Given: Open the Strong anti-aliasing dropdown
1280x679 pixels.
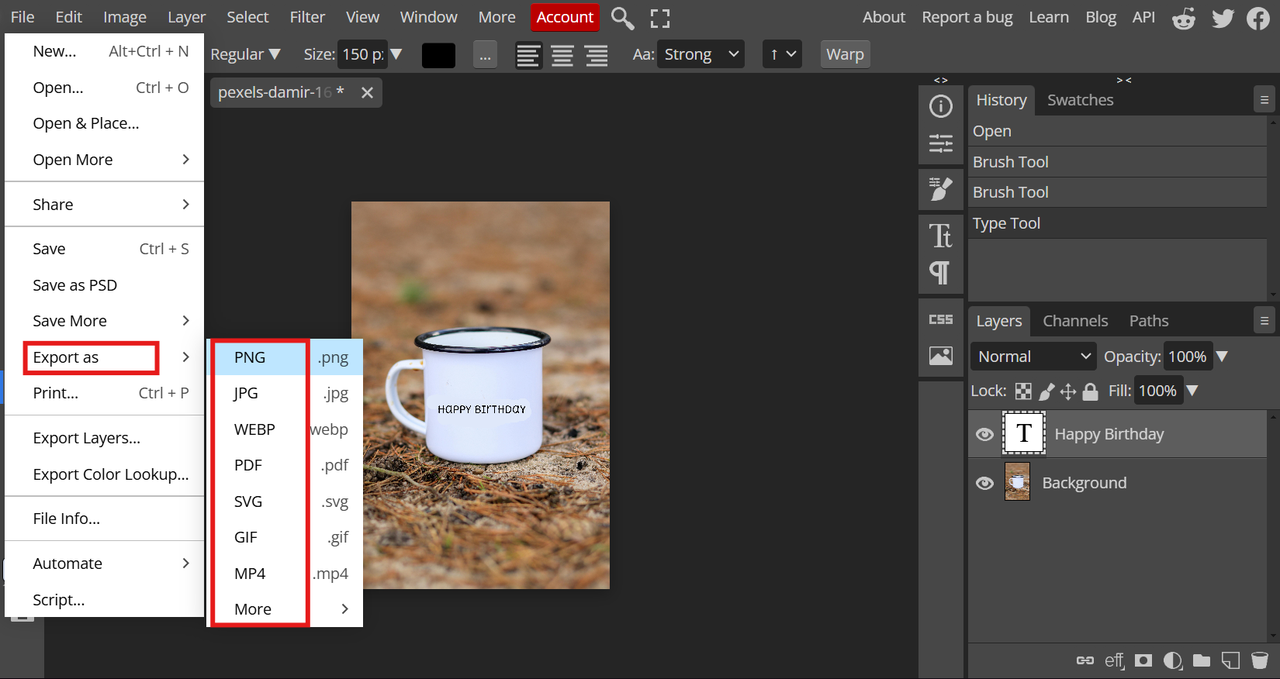Looking at the screenshot, I should (702, 55).
